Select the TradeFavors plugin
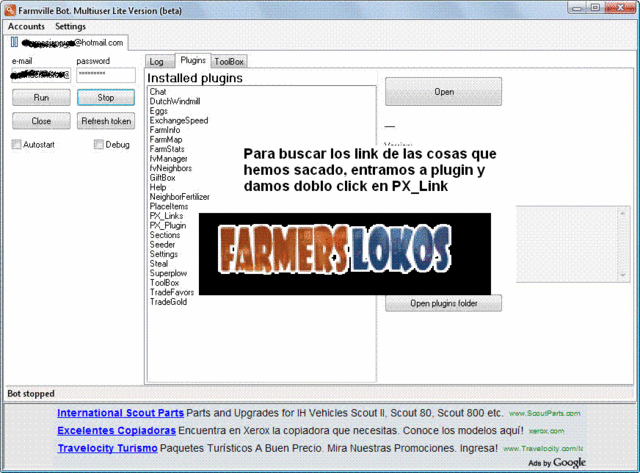This screenshot has height=473, width=640. point(172,292)
